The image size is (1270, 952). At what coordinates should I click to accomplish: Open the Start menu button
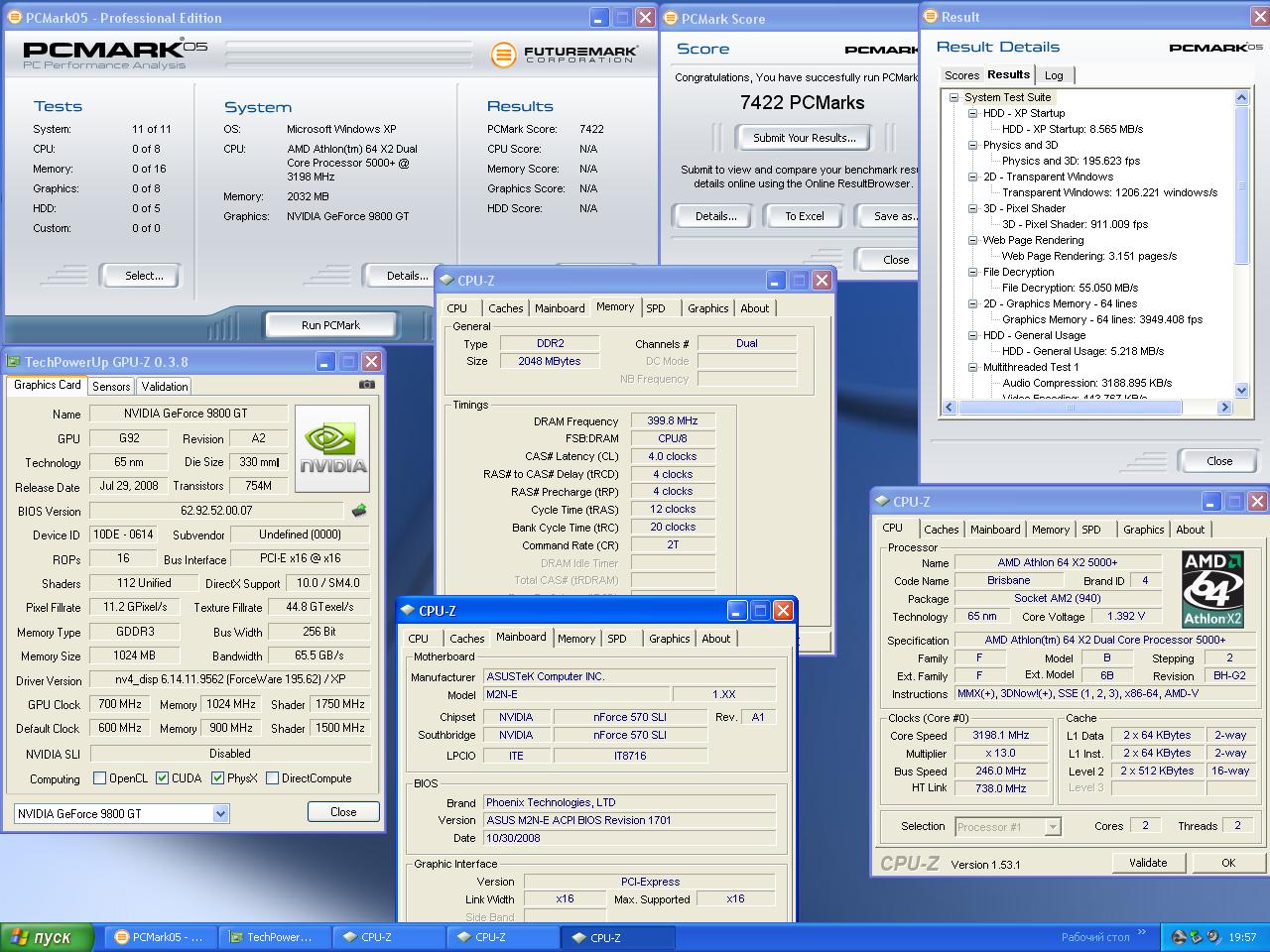[x=47, y=937]
